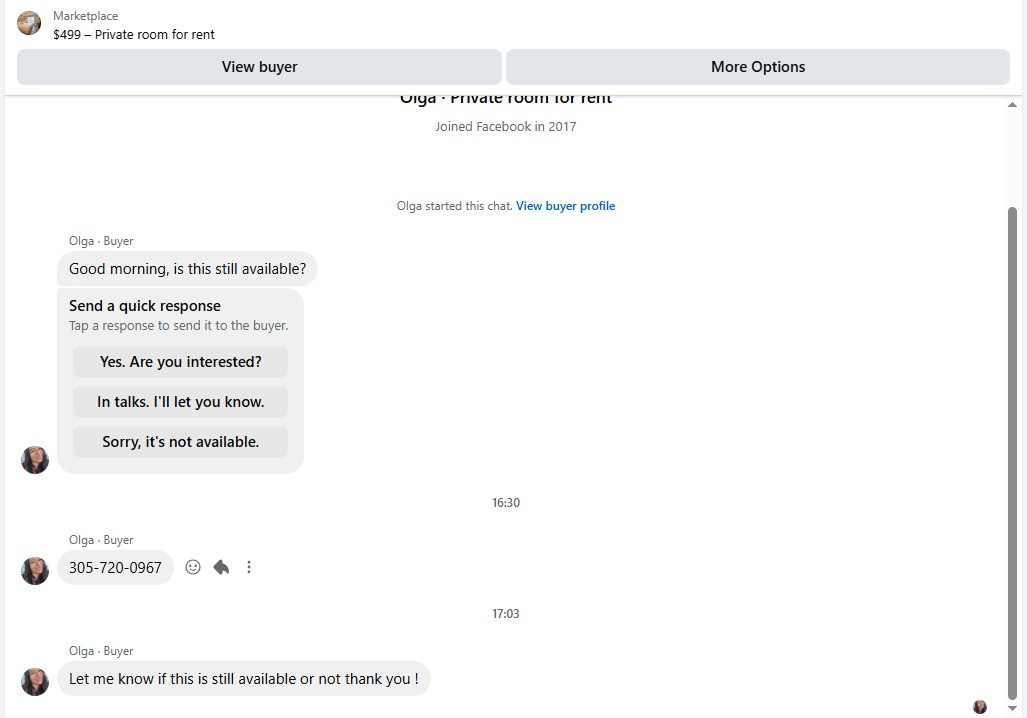1027x718 pixels.
Task: Send "Sorry, it's not available." response
Action: 180,442
